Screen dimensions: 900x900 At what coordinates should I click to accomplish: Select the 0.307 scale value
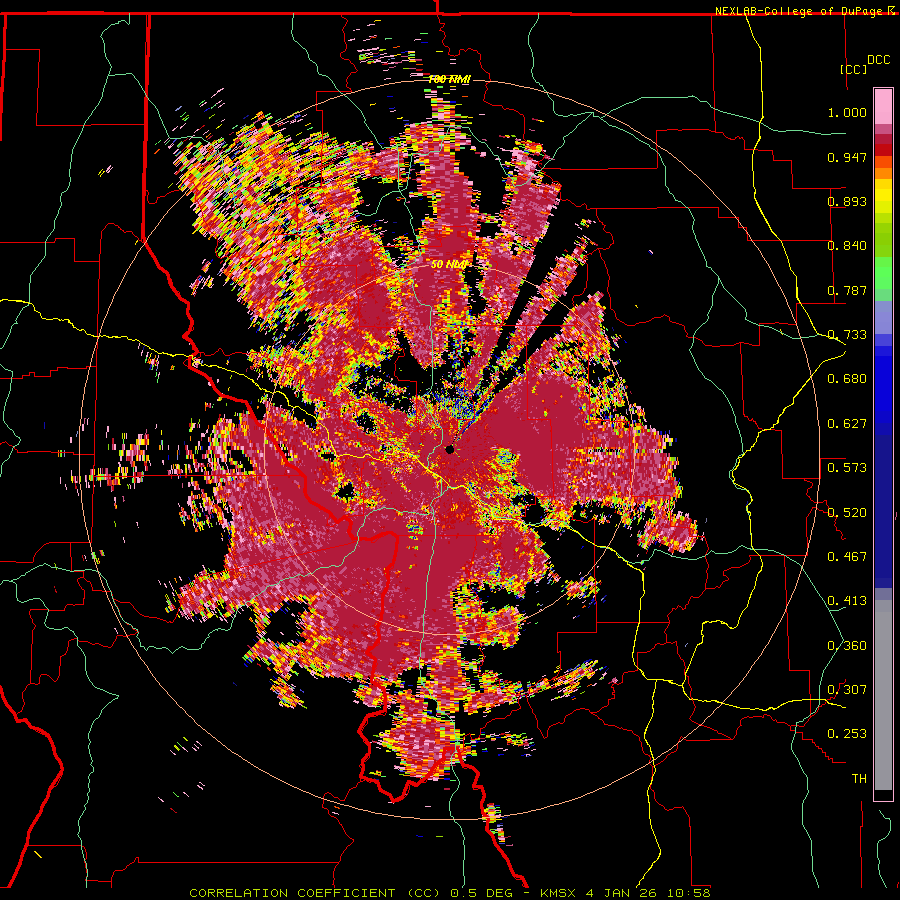(x=847, y=690)
